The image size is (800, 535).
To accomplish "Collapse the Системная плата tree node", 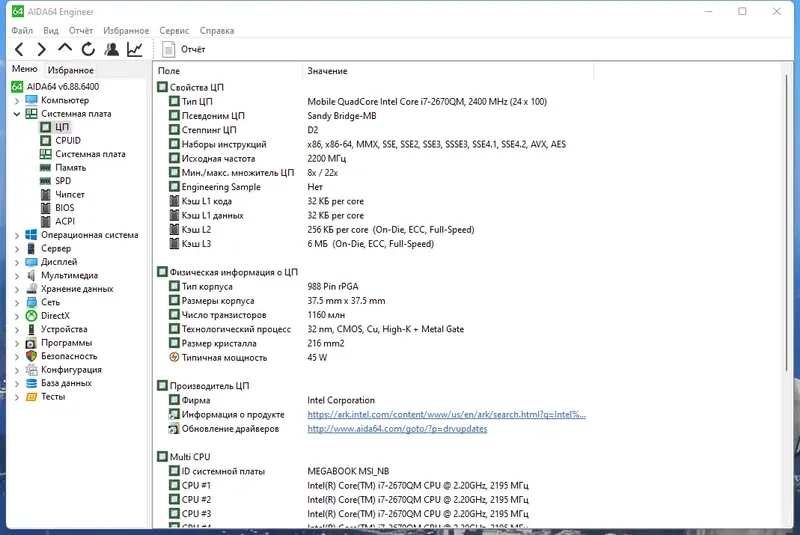I will [17, 114].
